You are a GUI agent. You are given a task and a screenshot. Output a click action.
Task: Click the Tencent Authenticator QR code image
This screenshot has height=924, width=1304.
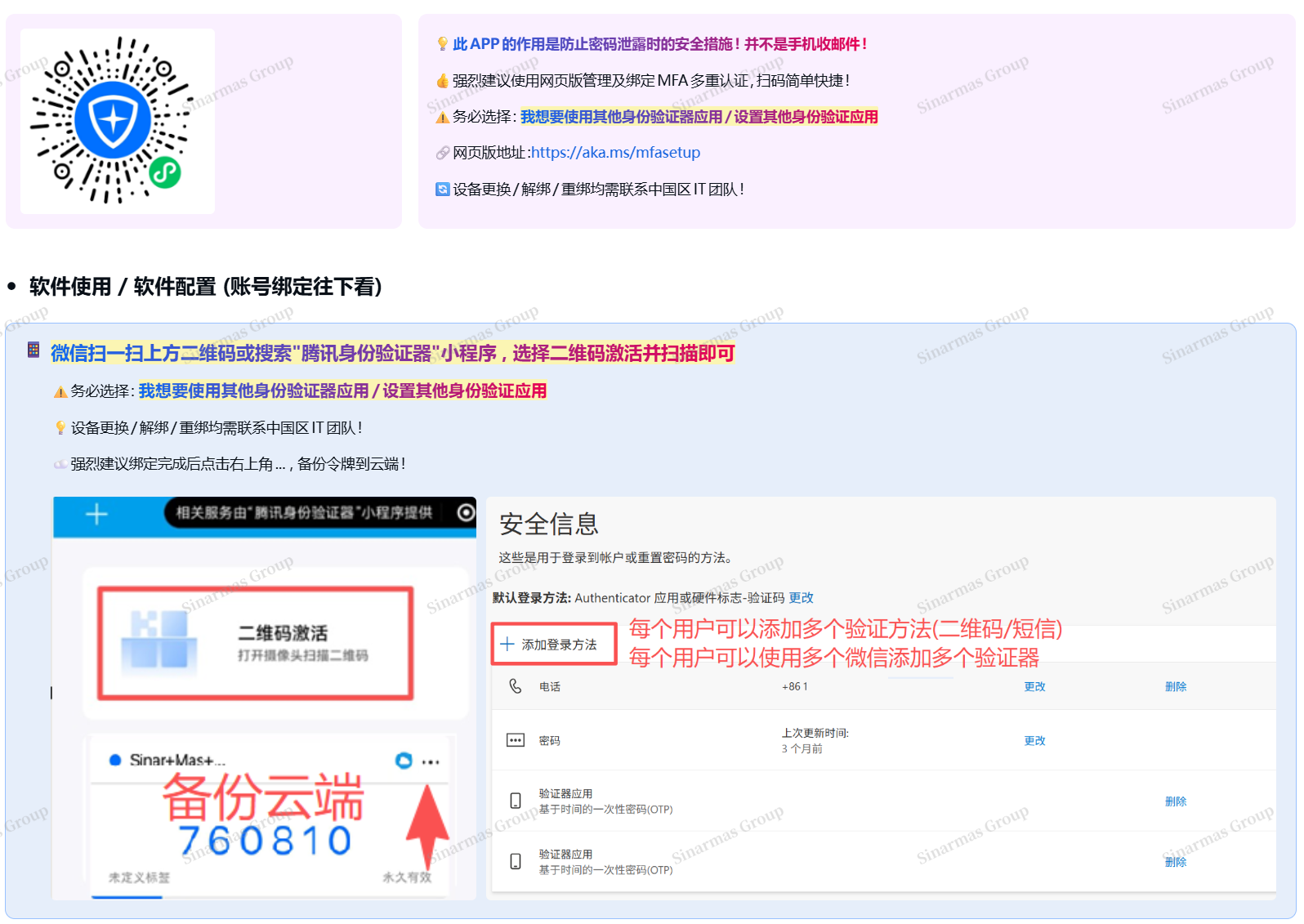114,119
